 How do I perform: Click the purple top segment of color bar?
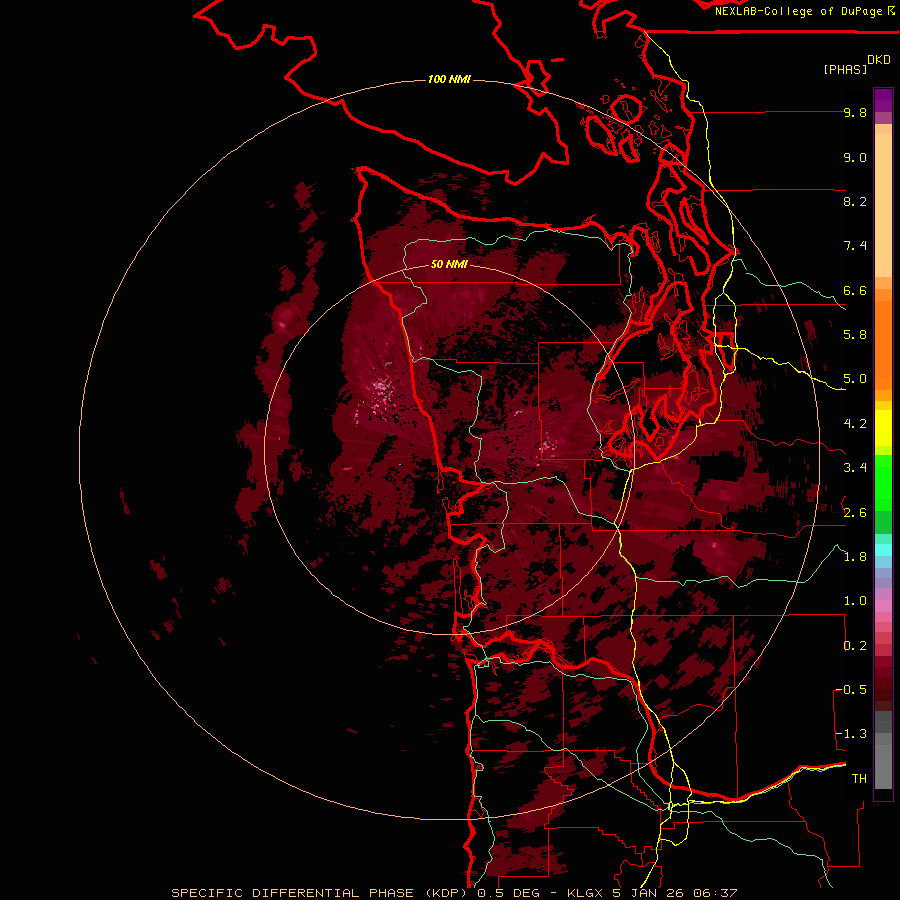point(883,100)
